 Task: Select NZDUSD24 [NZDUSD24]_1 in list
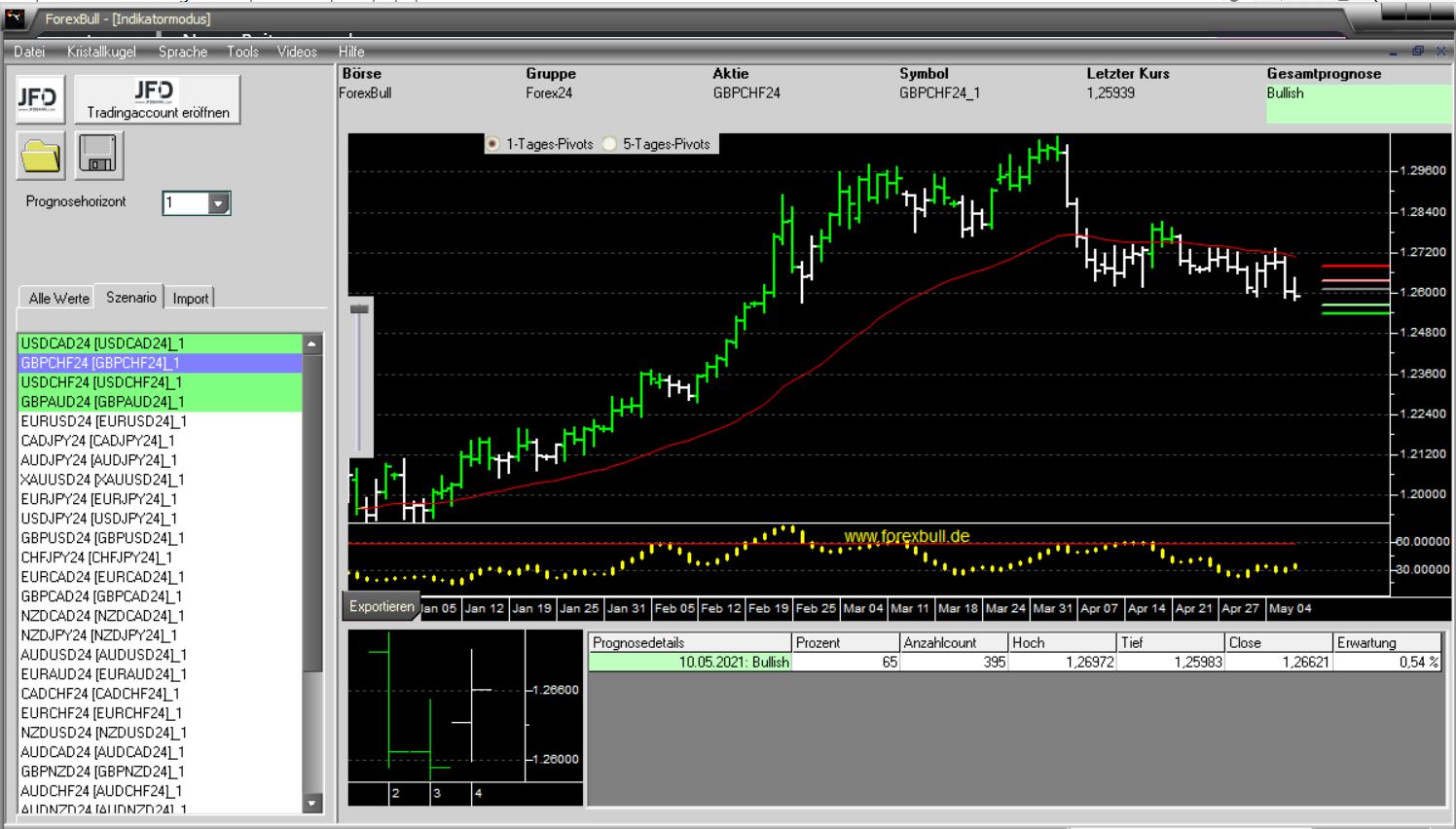coord(161,733)
